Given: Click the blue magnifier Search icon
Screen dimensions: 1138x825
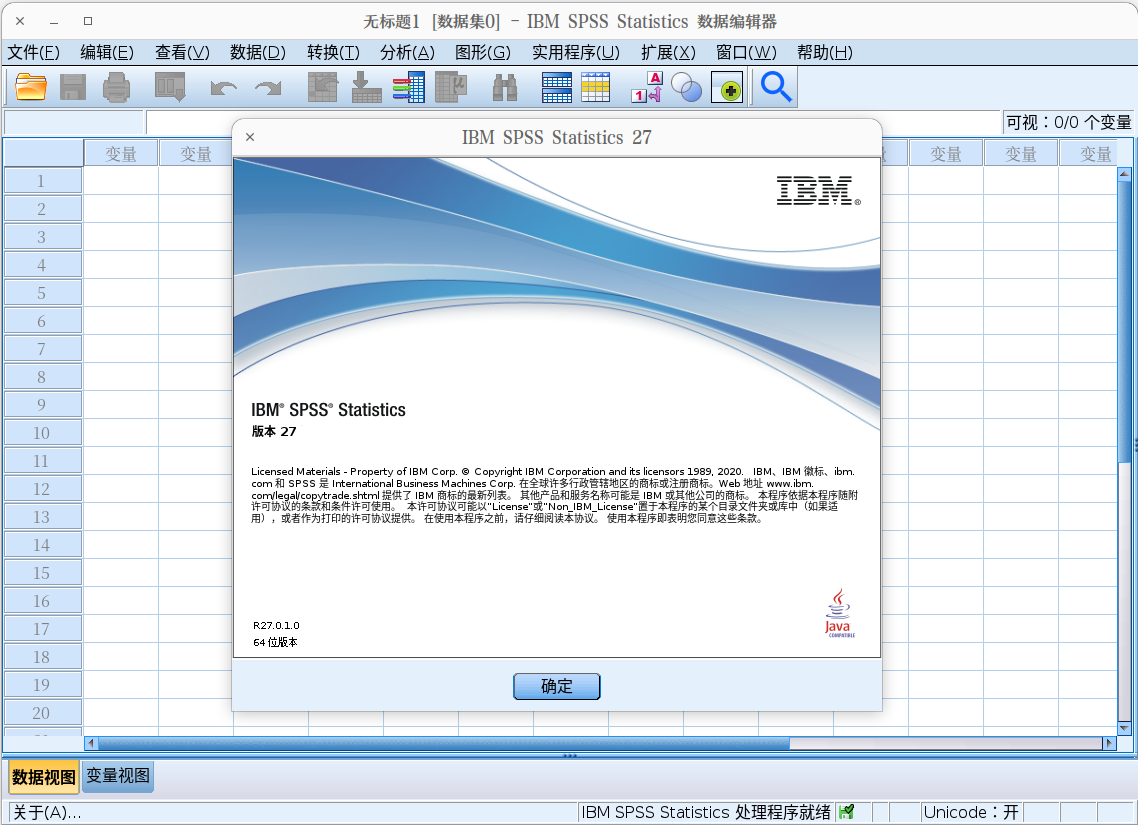Looking at the screenshot, I should [x=776, y=87].
